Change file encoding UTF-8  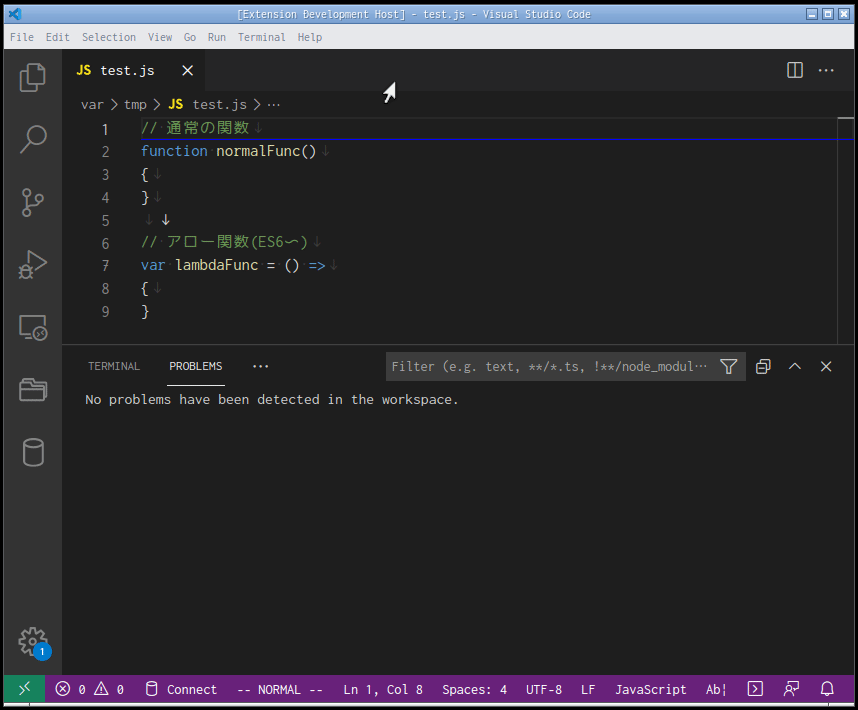[x=544, y=689]
